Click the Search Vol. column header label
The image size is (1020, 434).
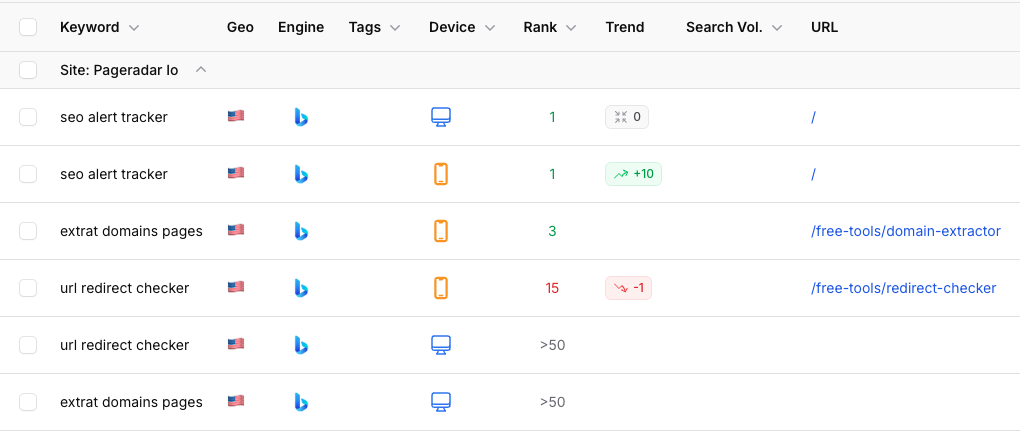pos(724,27)
